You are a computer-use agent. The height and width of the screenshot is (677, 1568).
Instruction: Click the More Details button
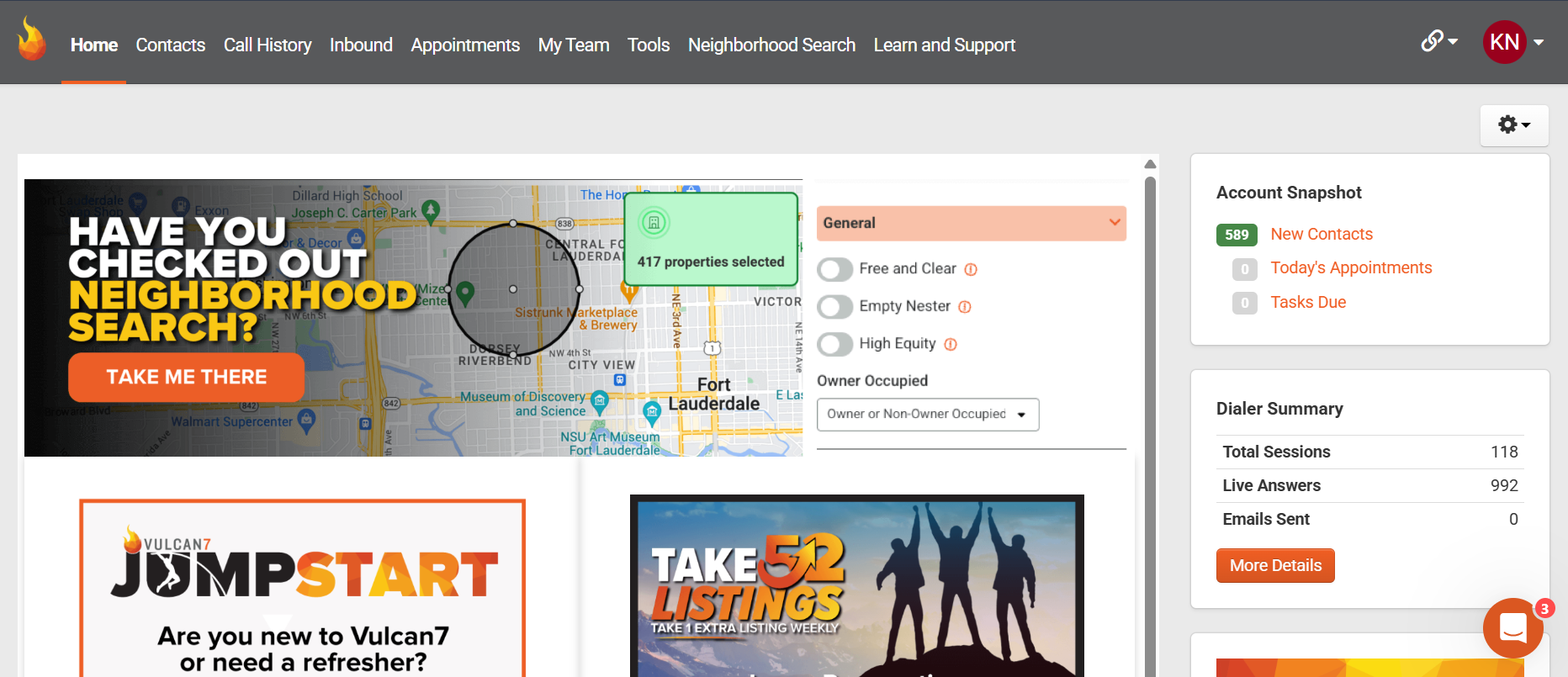click(x=1275, y=566)
